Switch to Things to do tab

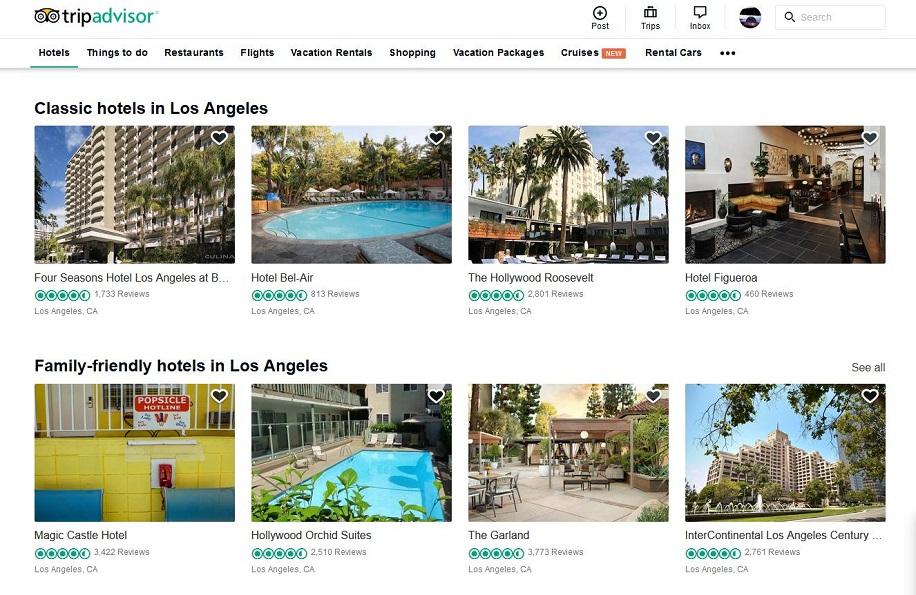pyautogui.click(x=117, y=53)
